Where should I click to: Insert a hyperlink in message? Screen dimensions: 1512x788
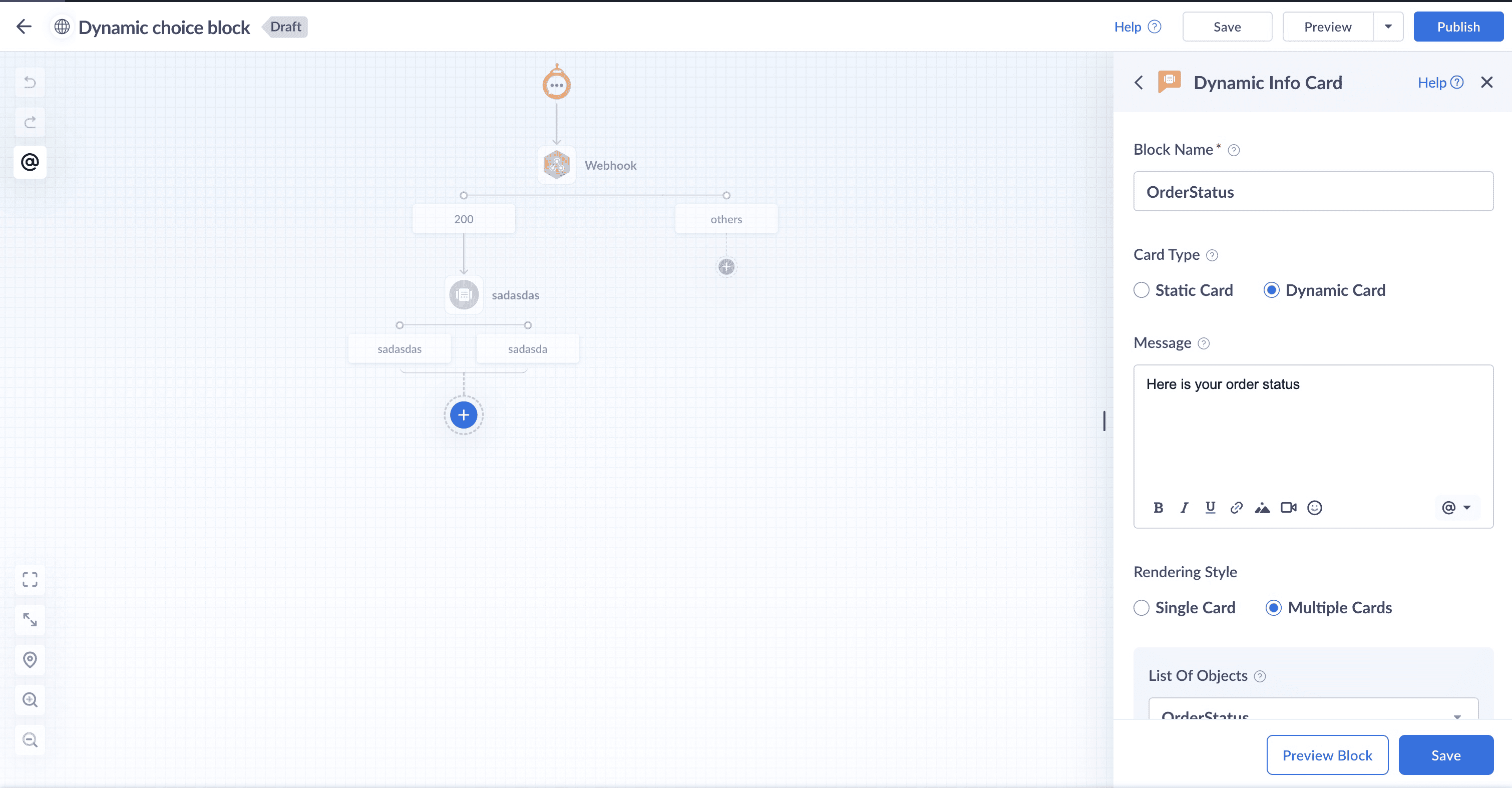pyautogui.click(x=1236, y=508)
